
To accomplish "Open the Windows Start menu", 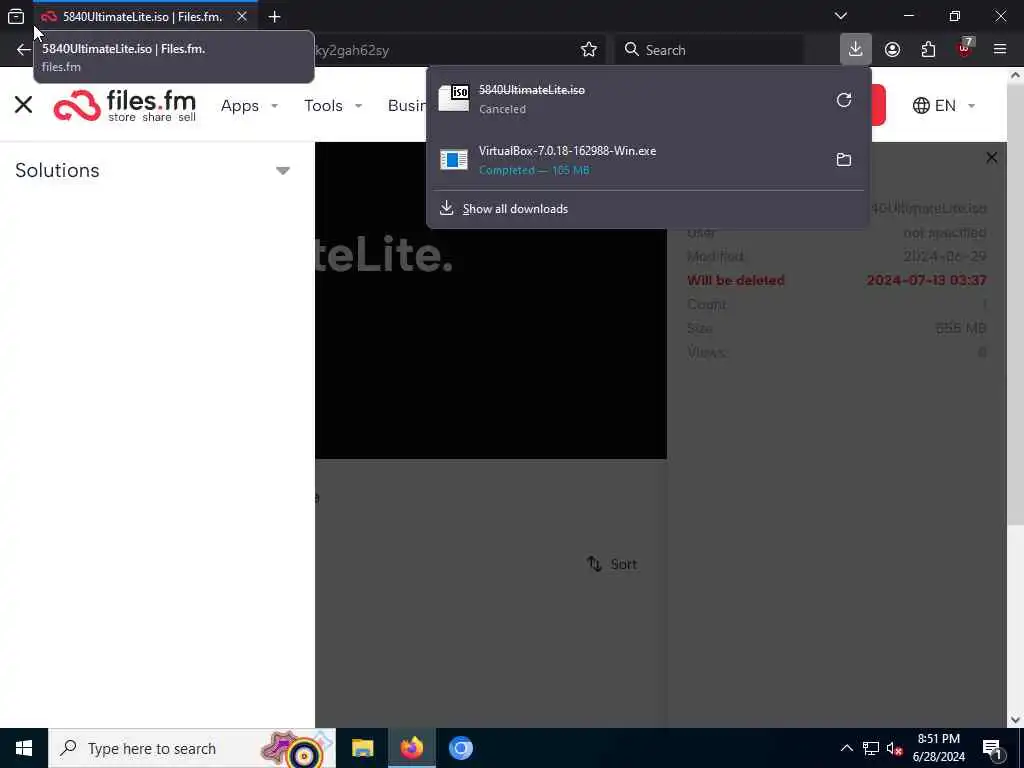I will (24, 748).
